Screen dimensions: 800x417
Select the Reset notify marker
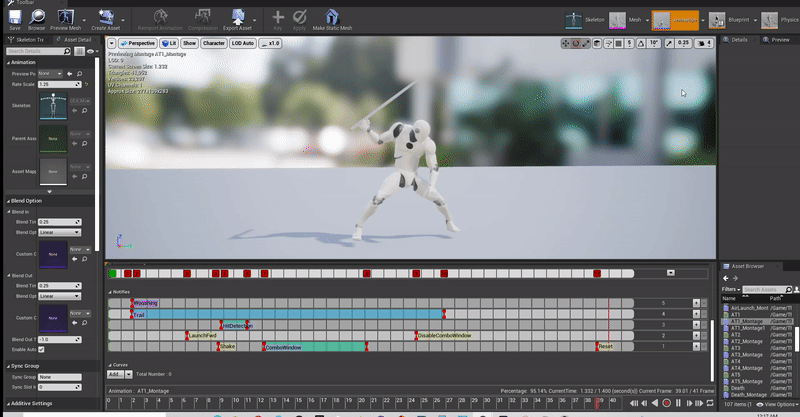pyautogui.click(x=605, y=347)
